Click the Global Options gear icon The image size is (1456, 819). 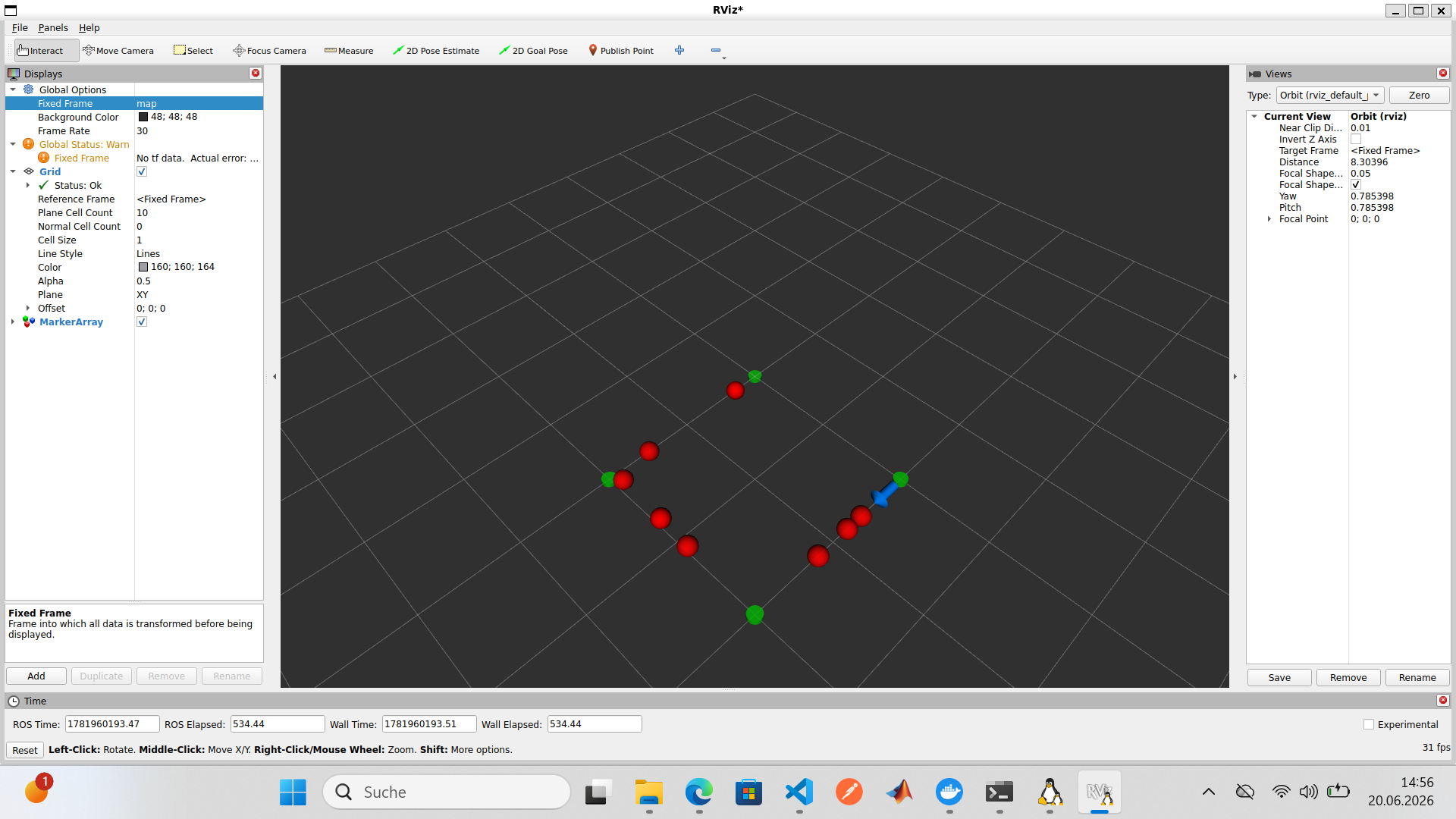[29, 89]
